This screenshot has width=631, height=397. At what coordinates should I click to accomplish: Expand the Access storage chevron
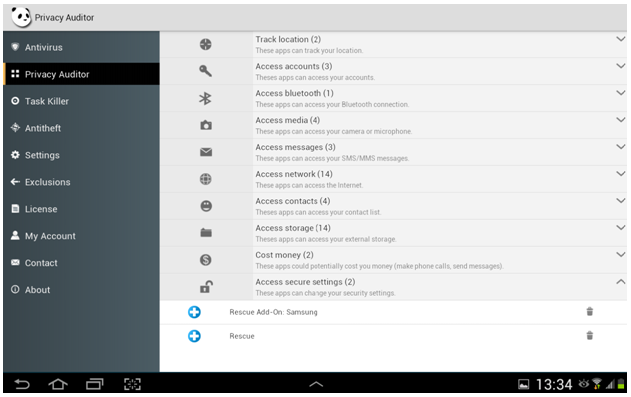point(621,228)
